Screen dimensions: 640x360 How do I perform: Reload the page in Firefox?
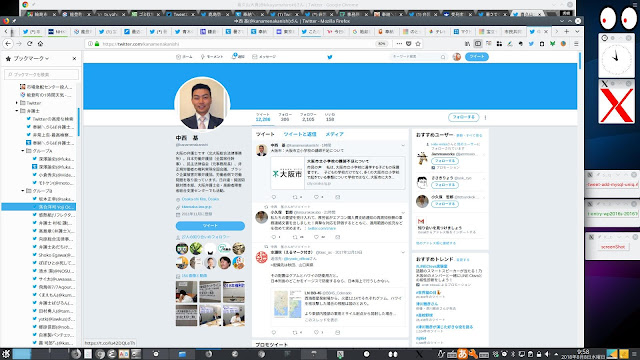pyautogui.click(x=29, y=44)
